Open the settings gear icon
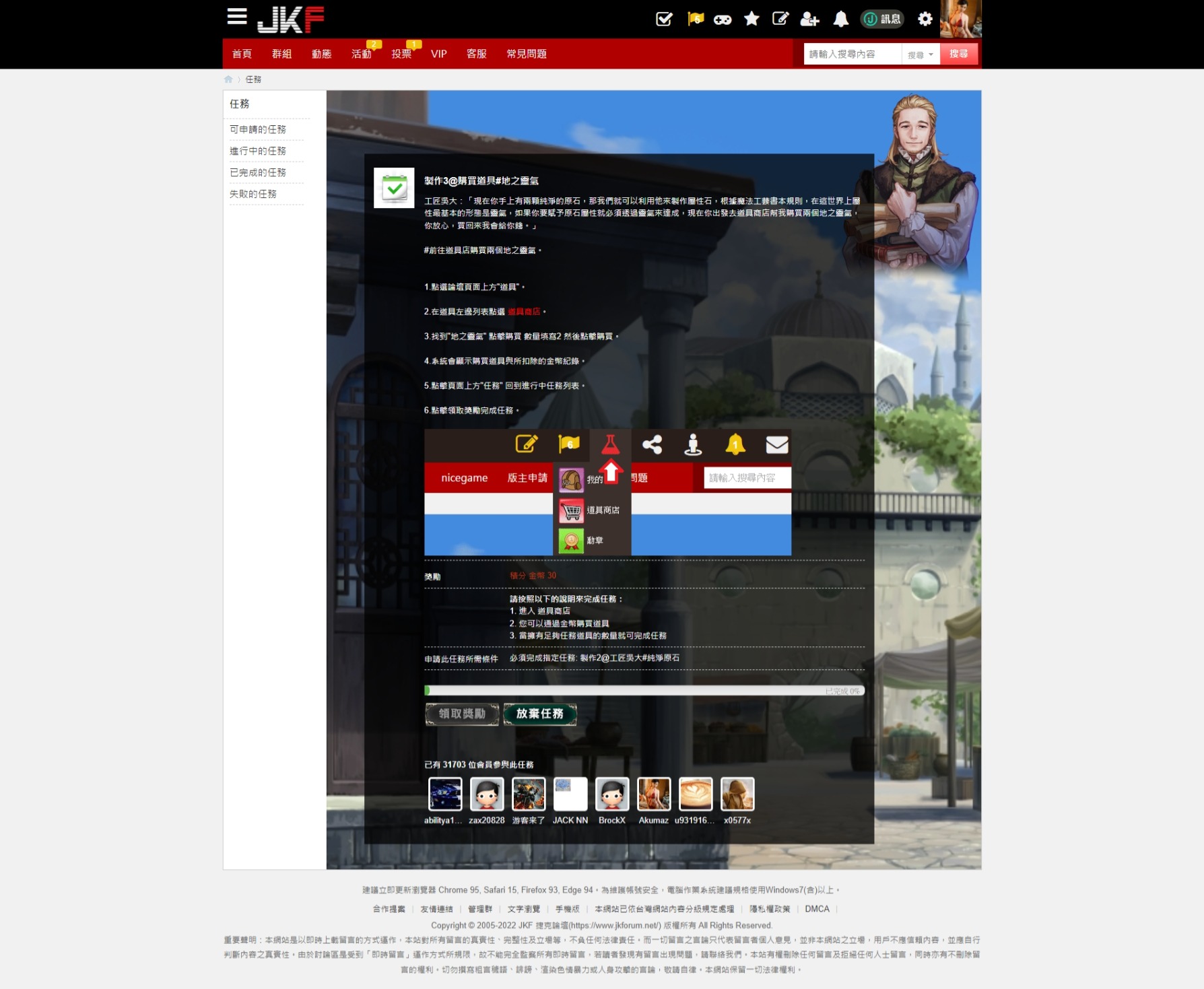Viewport: 1204px width, 989px height. click(925, 19)
